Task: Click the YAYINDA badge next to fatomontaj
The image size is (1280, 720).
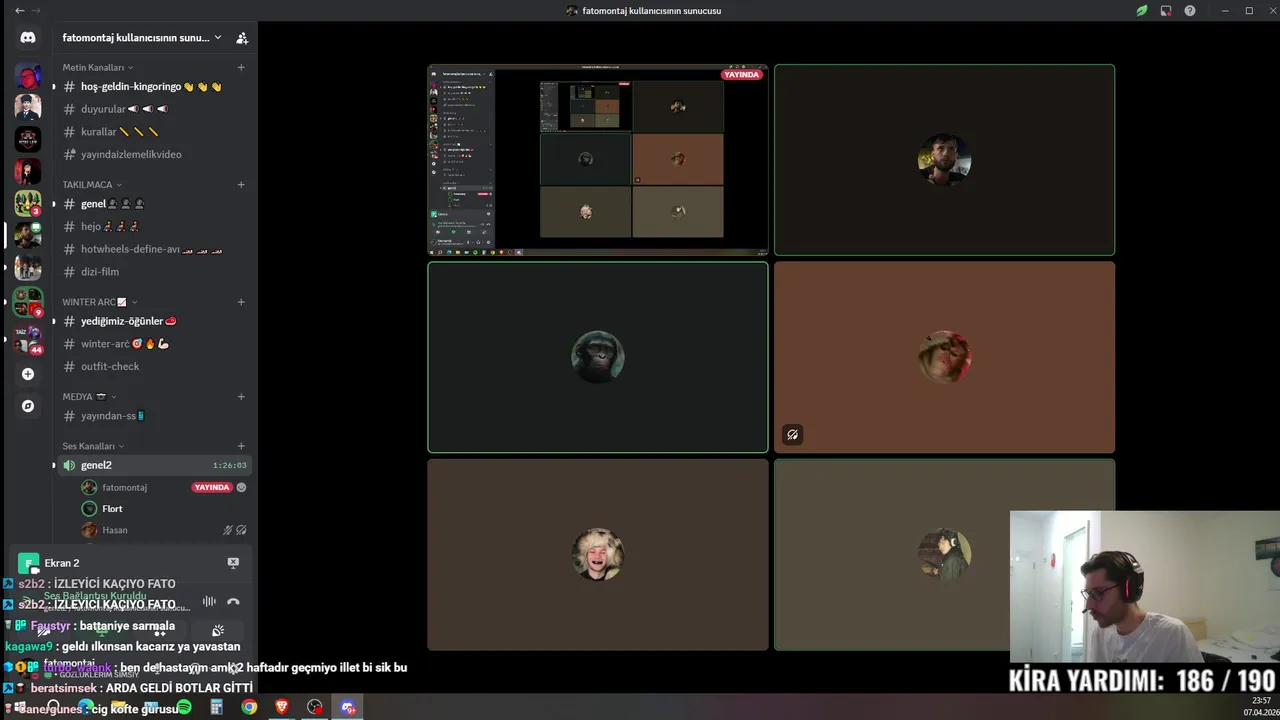Action: [x=212, y=487]
